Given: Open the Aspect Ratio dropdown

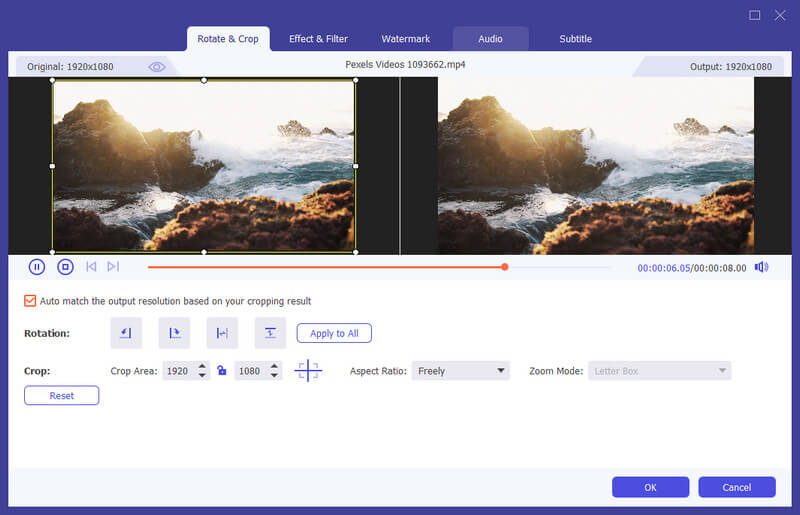Looking at the screenshot, I should point(461,371).
